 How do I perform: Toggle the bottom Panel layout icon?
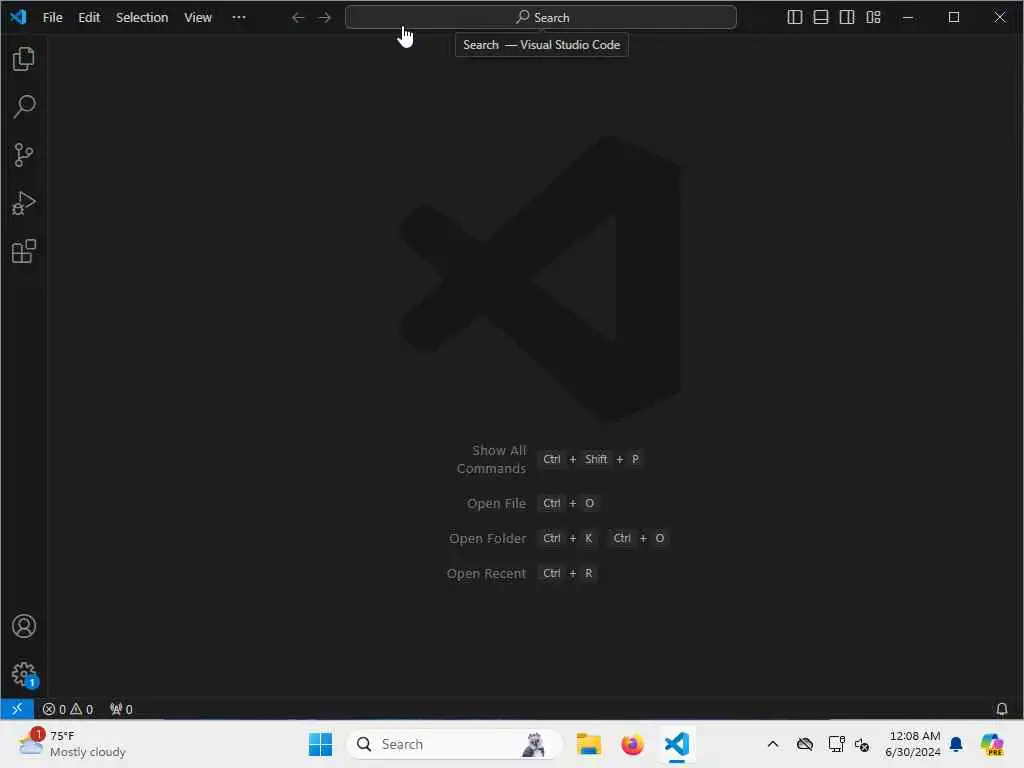(x=821, y=18)
